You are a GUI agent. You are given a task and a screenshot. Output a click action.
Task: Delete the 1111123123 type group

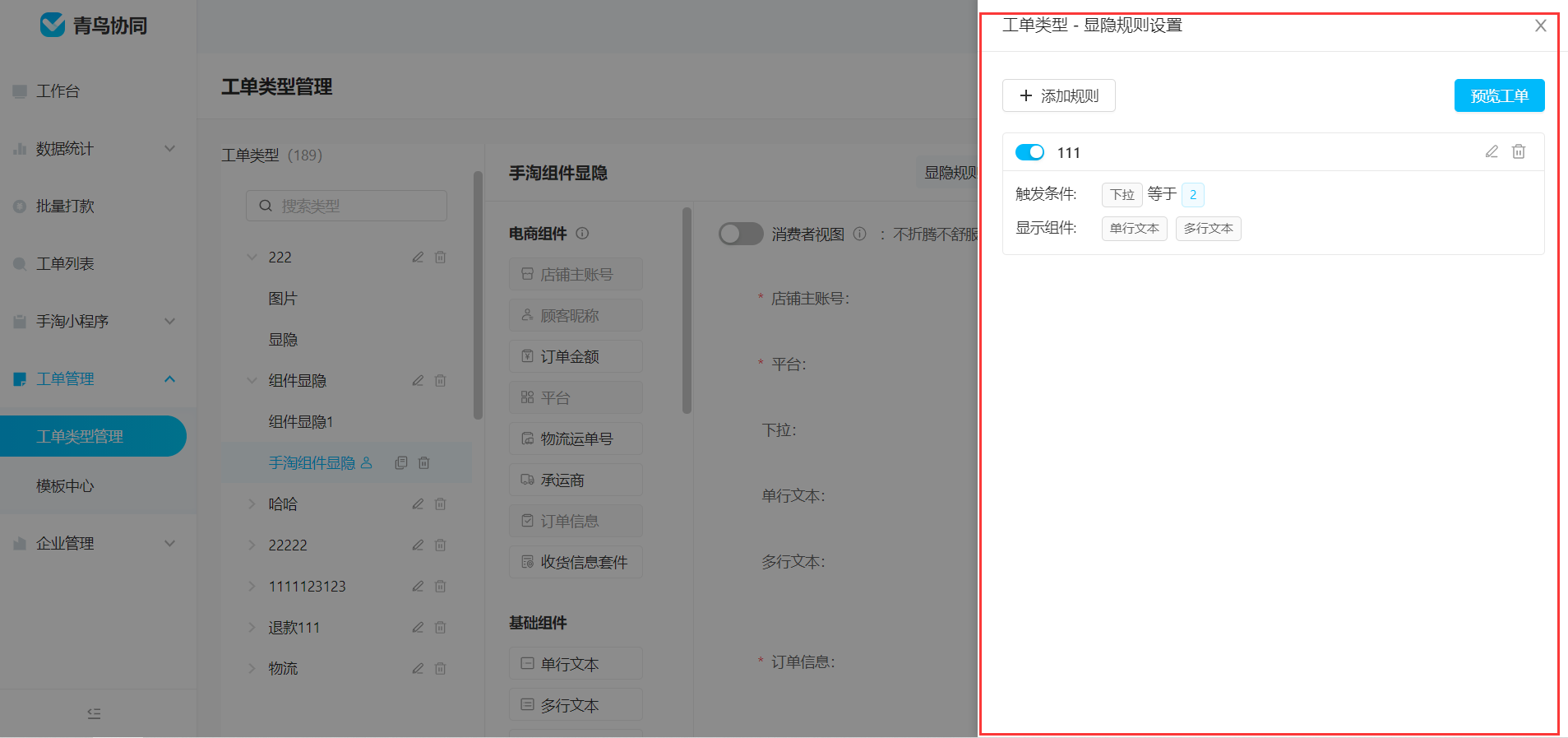click(x=440, y=586)
